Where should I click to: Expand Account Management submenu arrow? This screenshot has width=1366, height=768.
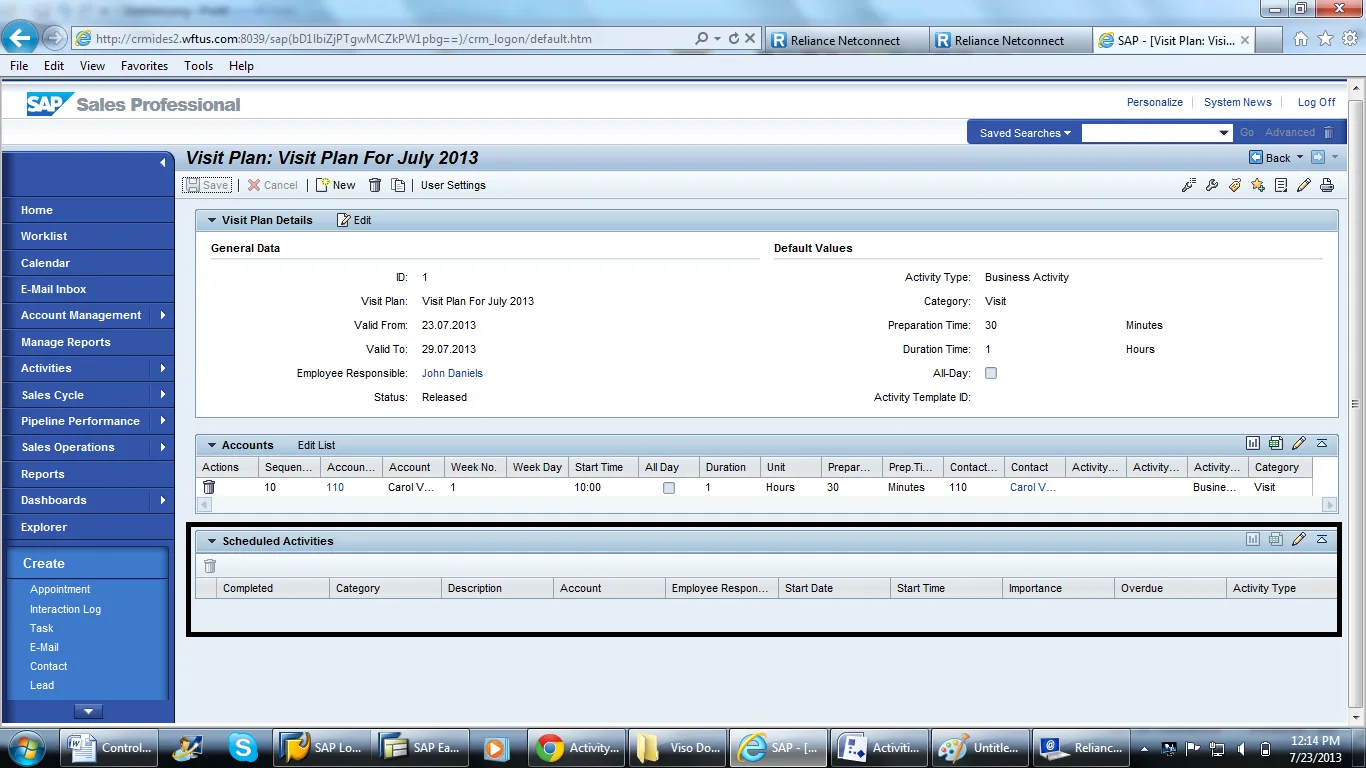point(162,315)
